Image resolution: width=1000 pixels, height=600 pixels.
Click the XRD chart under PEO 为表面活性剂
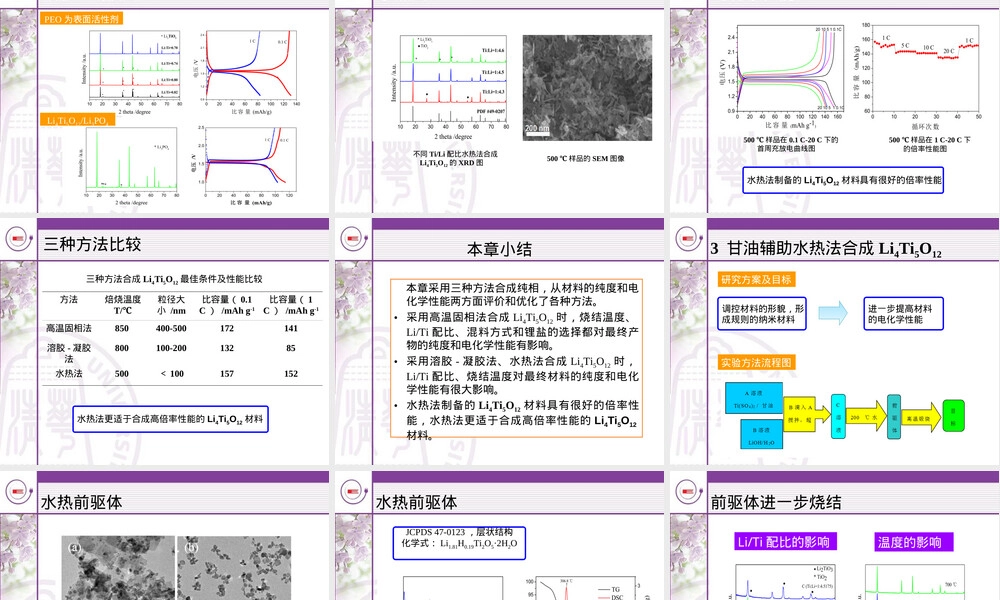[131, 71]
